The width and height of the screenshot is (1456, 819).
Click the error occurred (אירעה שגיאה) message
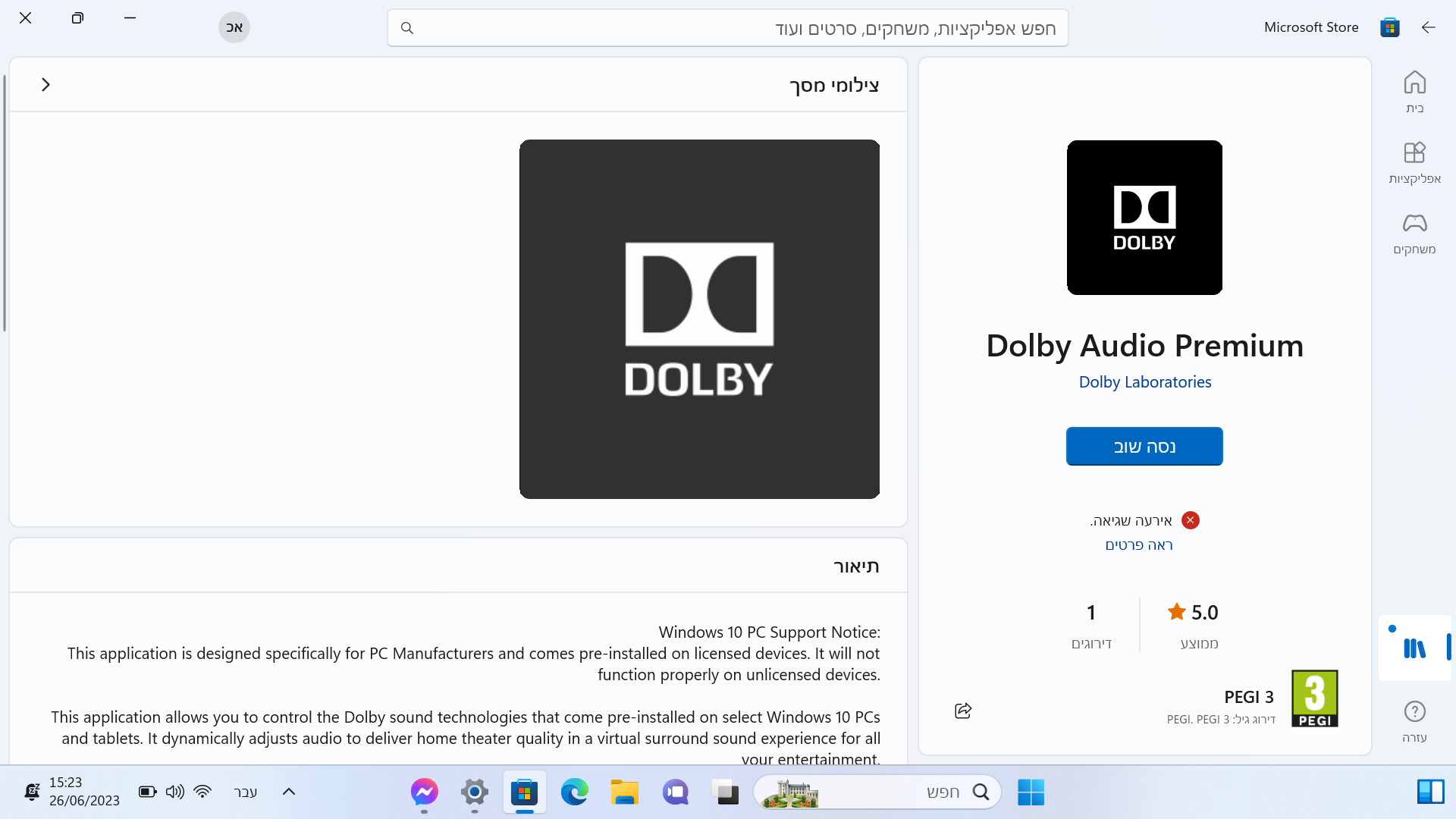tap(1131, 520)
